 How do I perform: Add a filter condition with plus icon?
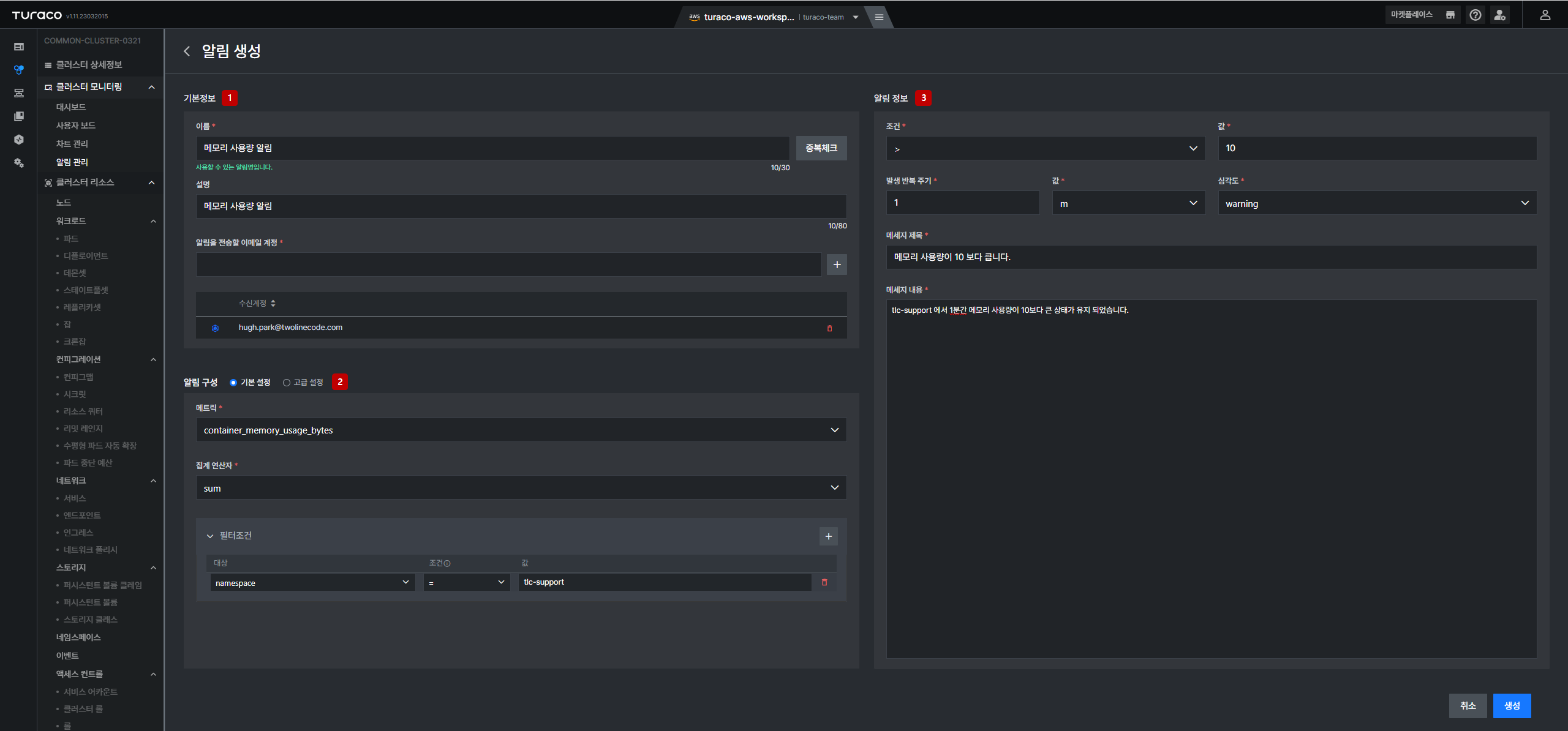click(828, 536)
